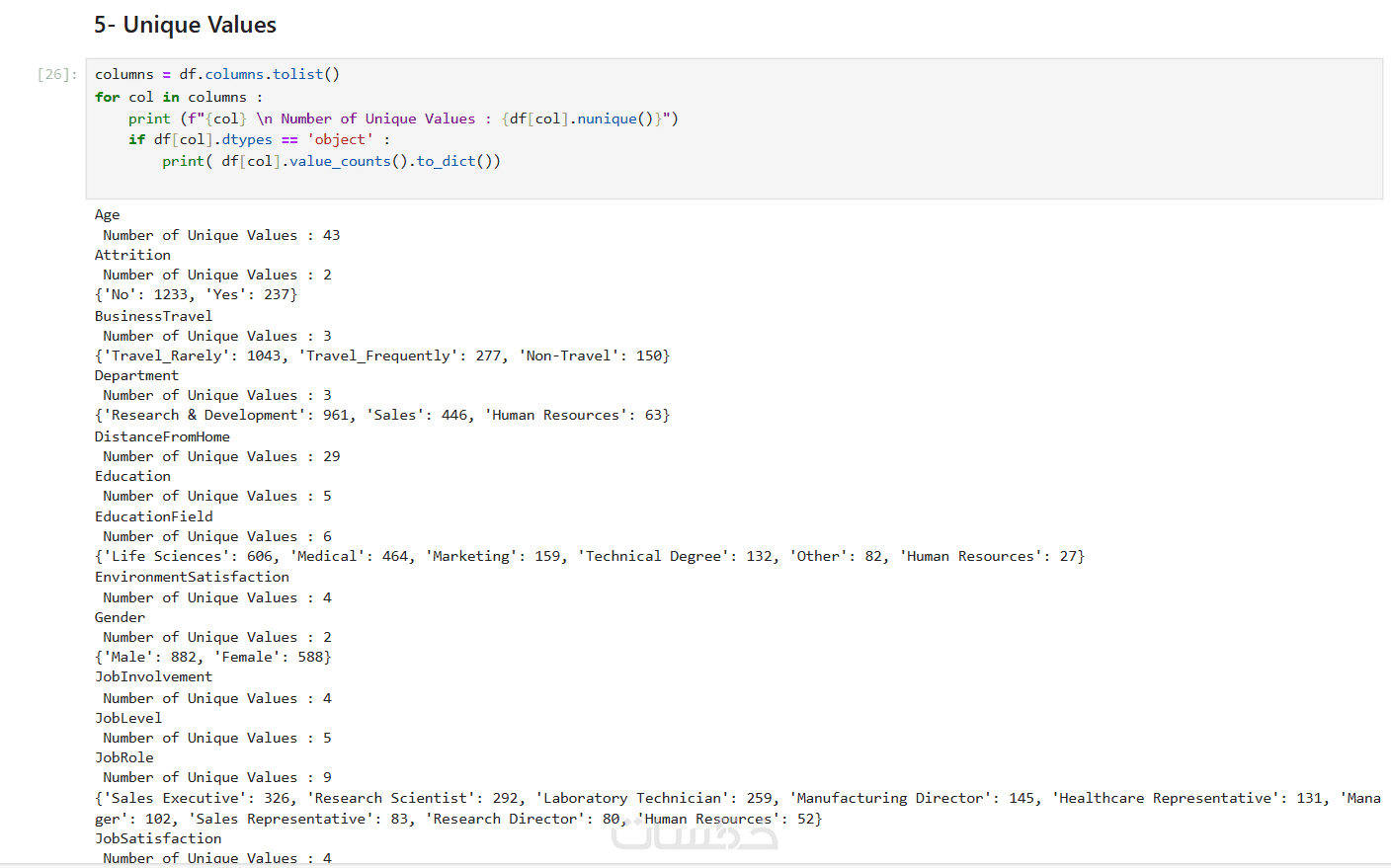Click the 'Marketing': 159 entry

[492, 556]
